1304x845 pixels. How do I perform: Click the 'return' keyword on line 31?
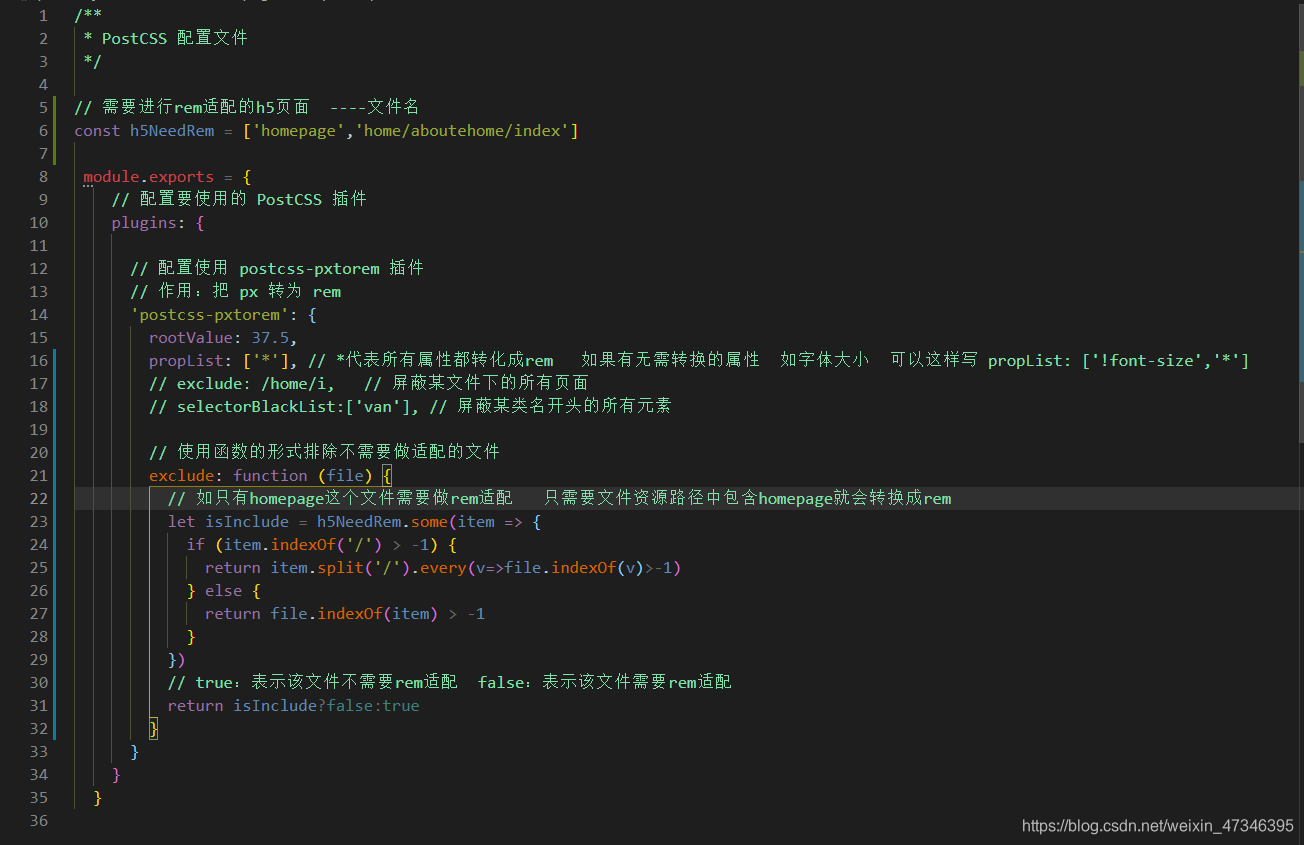click(x=195, y=705)
